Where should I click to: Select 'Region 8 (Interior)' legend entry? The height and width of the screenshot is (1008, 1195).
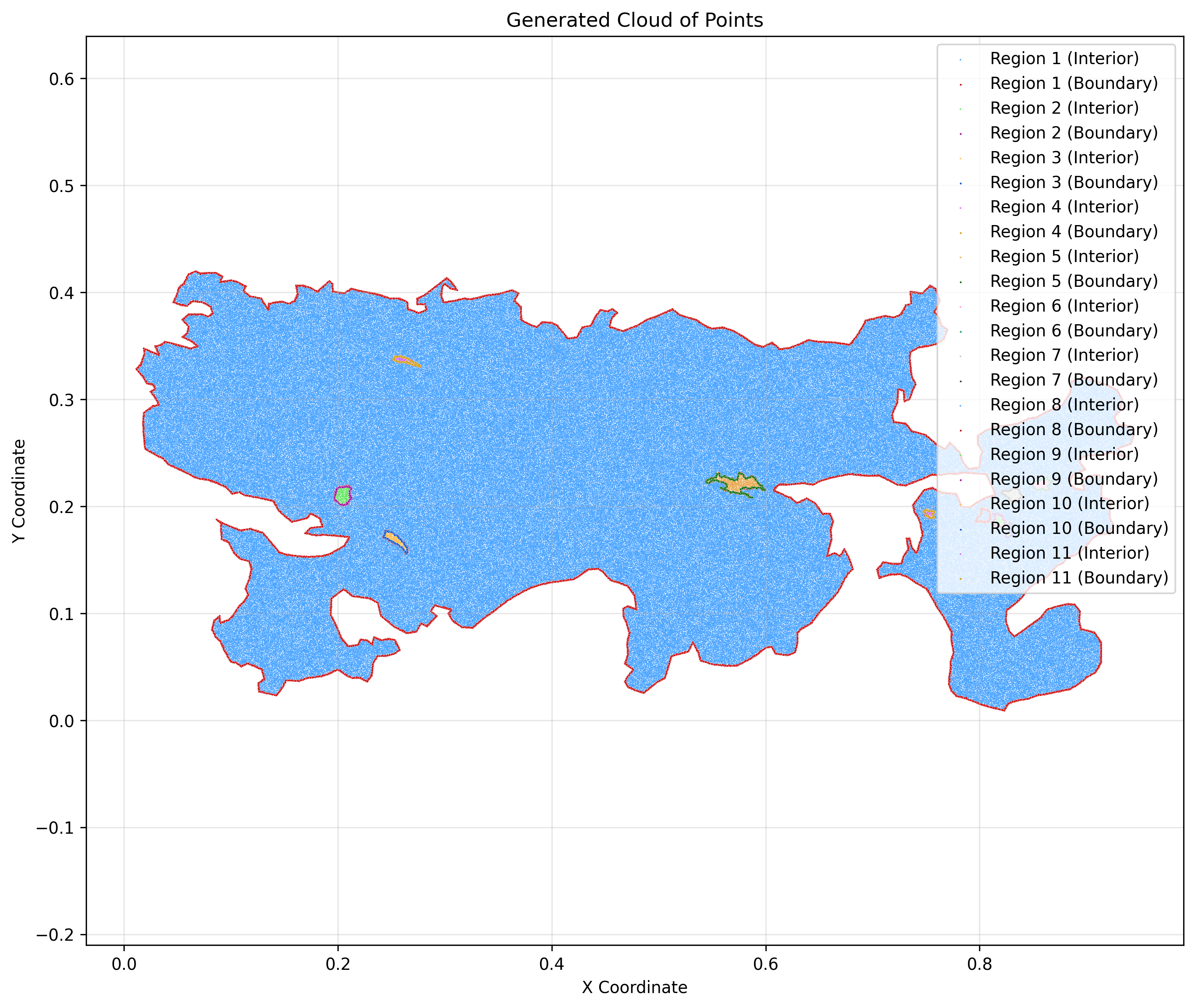[1064, 404]
